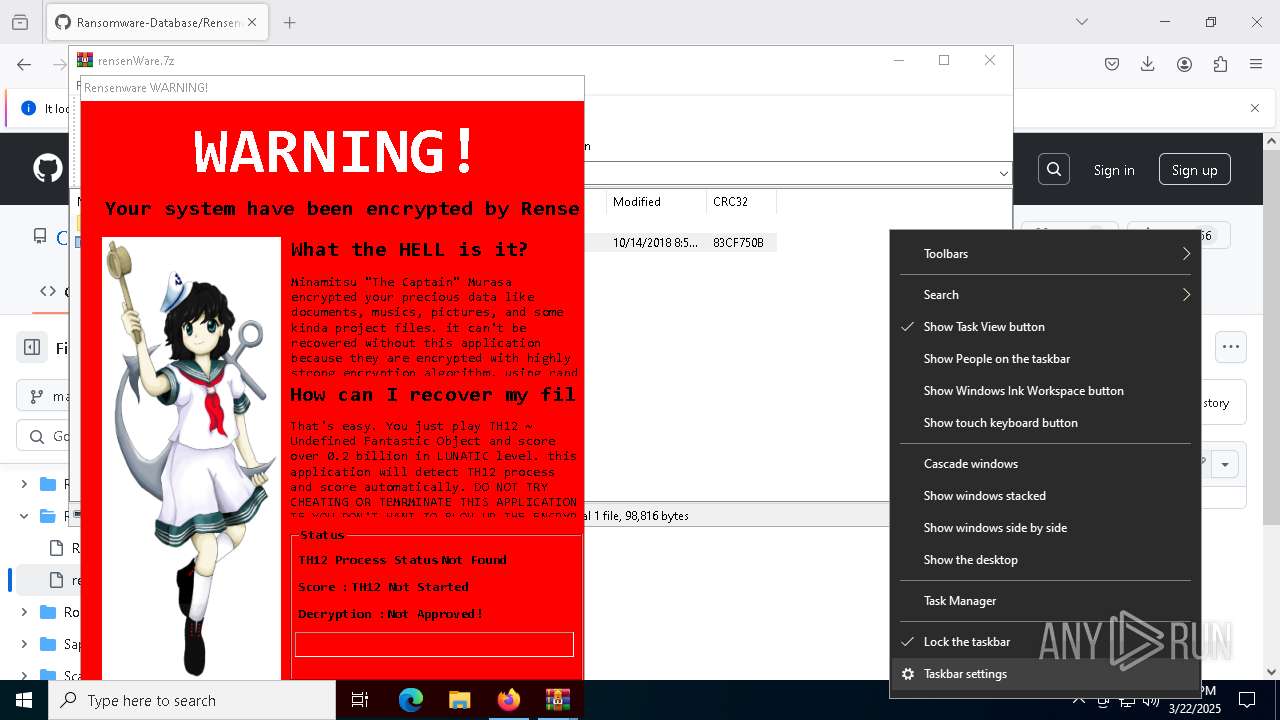Click info icon in notification bar
The height and width of the screenshot is (720, 1280).
[28, 108]
